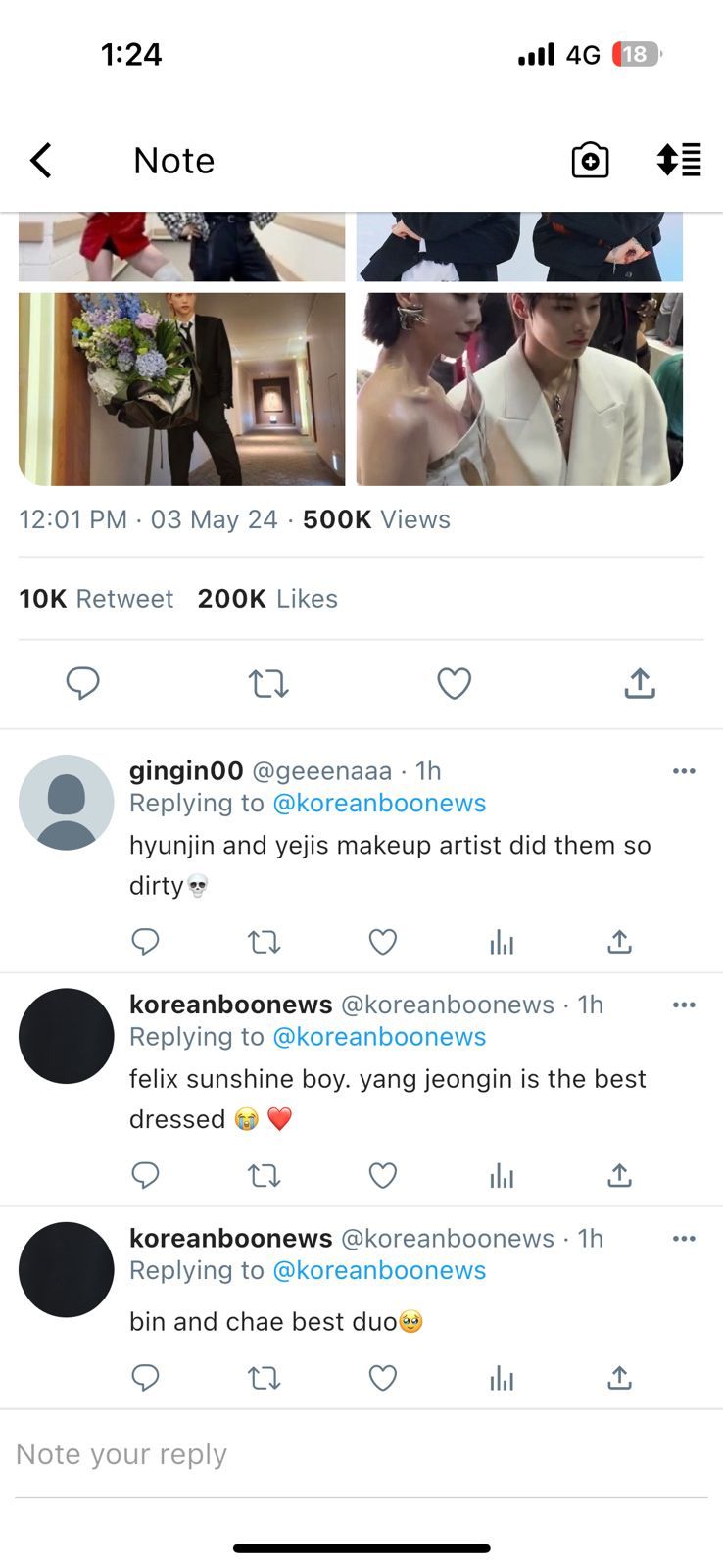Tap the Note your reply field
Viewport: 723px width, 1568px height.
pyautogui.click(x=361, y=1454)
